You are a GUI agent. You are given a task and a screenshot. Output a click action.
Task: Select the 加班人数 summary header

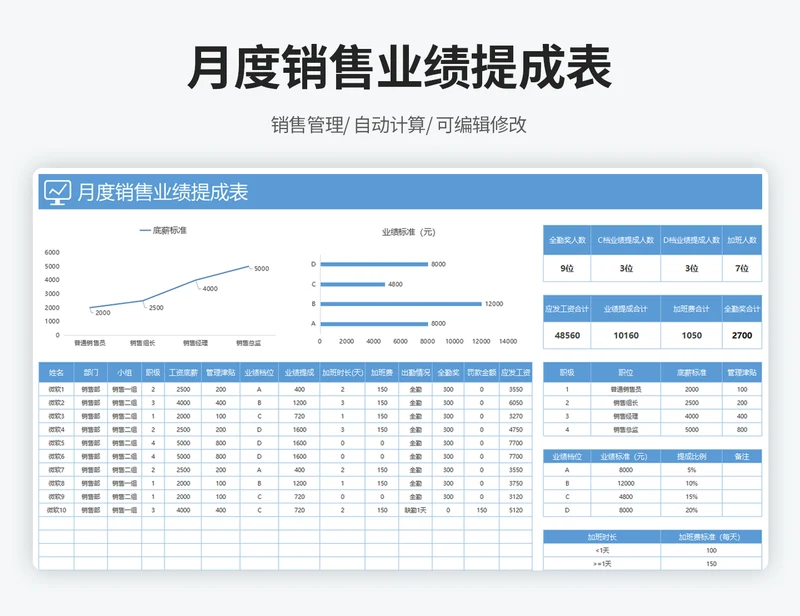[742, 240]
